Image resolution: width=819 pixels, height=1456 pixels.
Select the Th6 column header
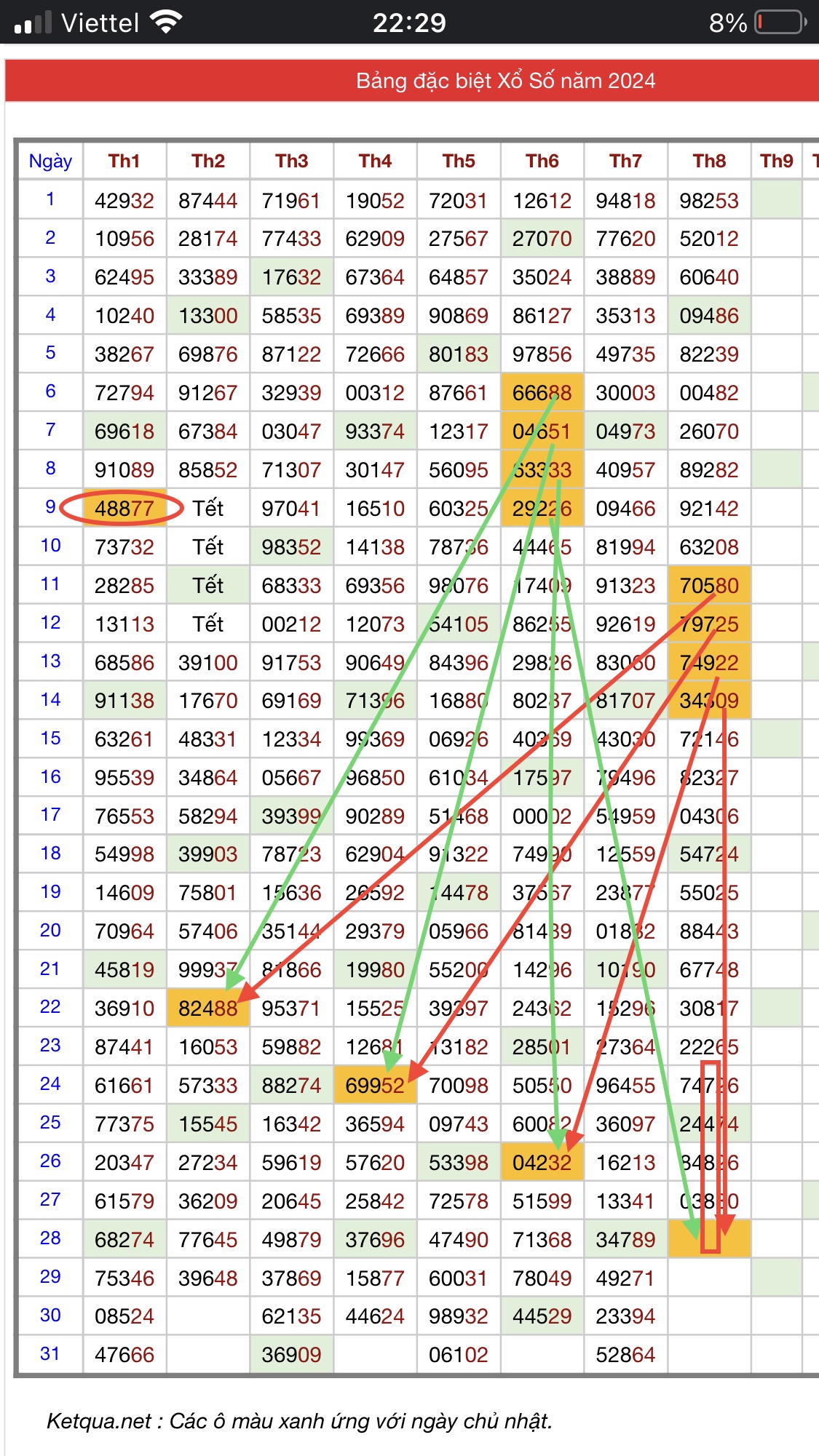[x=542, y=161]
